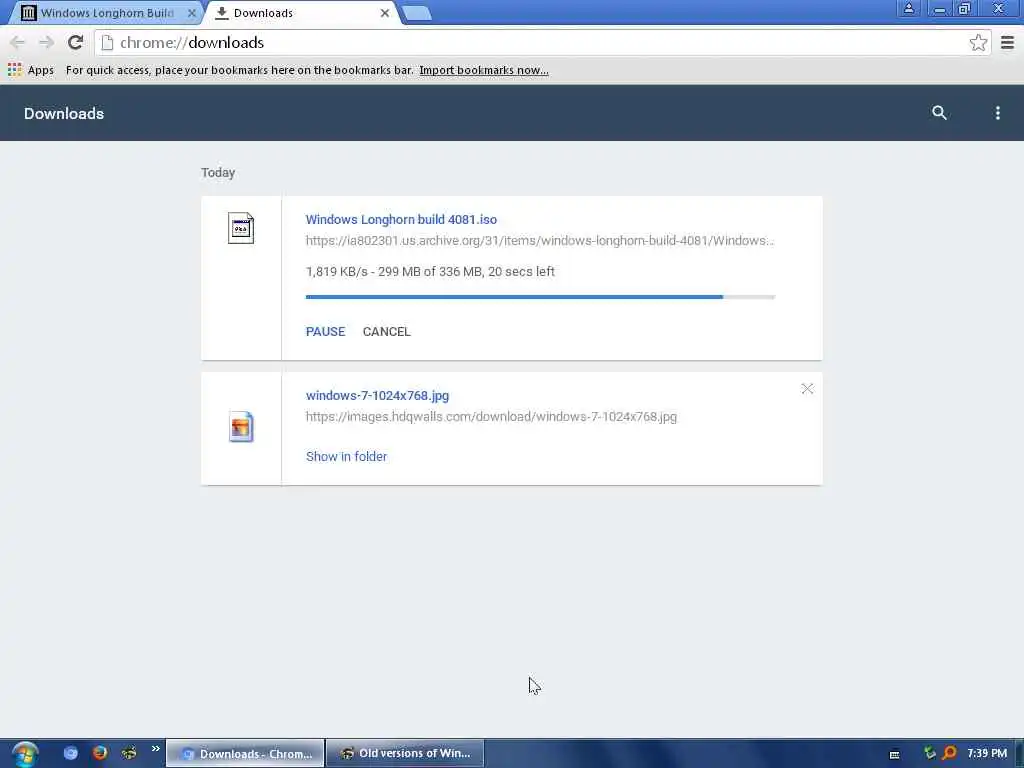Close the Windows Longhorn Build tab

tap(191, 13)
